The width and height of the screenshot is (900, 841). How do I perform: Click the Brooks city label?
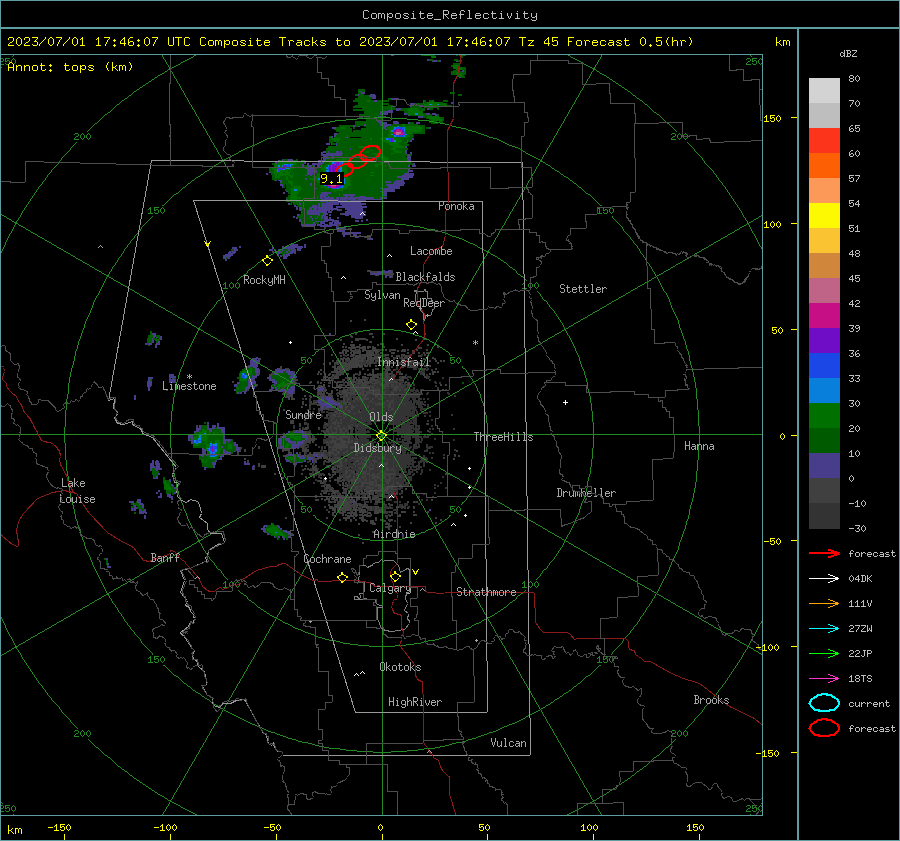[x=711, y=700]
